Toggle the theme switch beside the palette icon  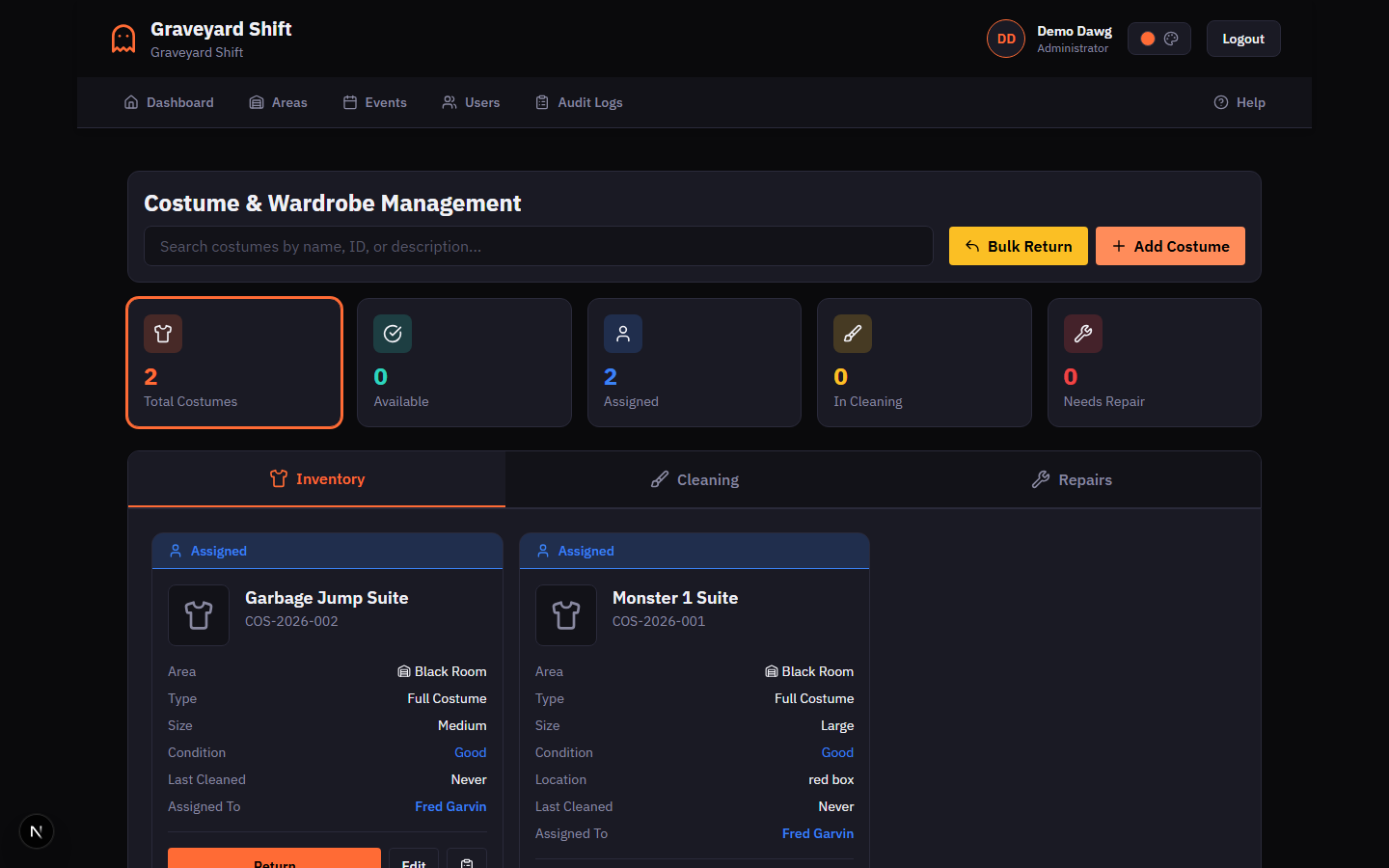tap(1148, 38)
